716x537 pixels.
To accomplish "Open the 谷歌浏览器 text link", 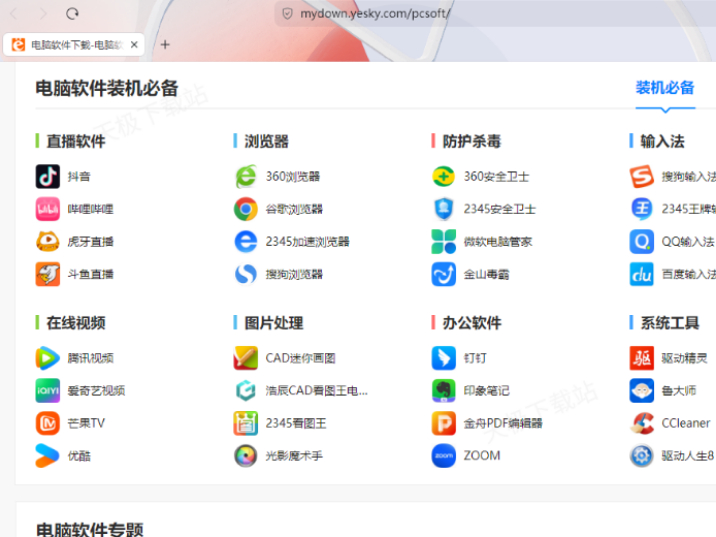I will (x=294, y=209).
